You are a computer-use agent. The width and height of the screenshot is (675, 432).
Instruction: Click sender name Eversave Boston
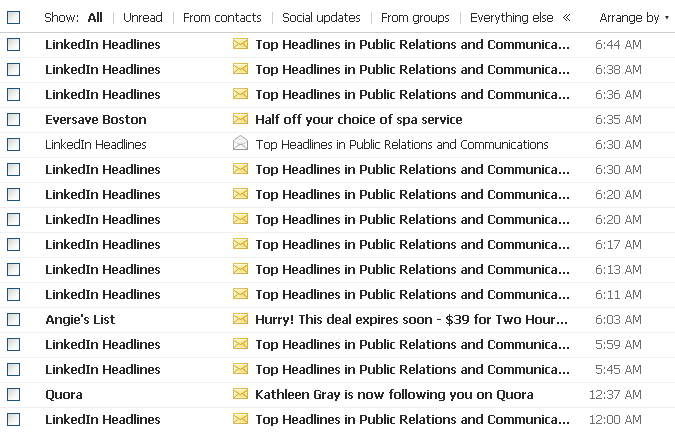pos(96,119)
